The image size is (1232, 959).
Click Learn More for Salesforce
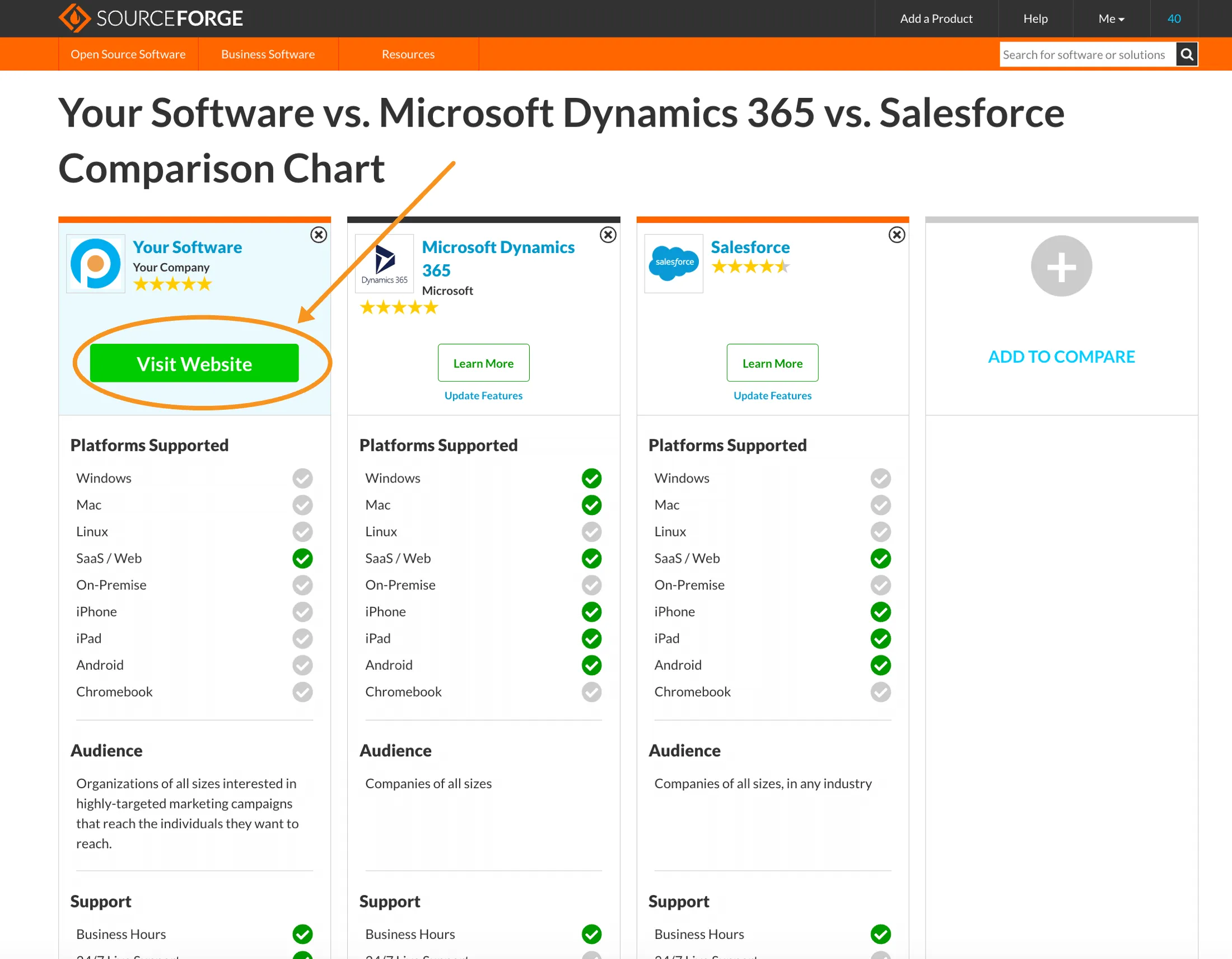pos(772,363)
